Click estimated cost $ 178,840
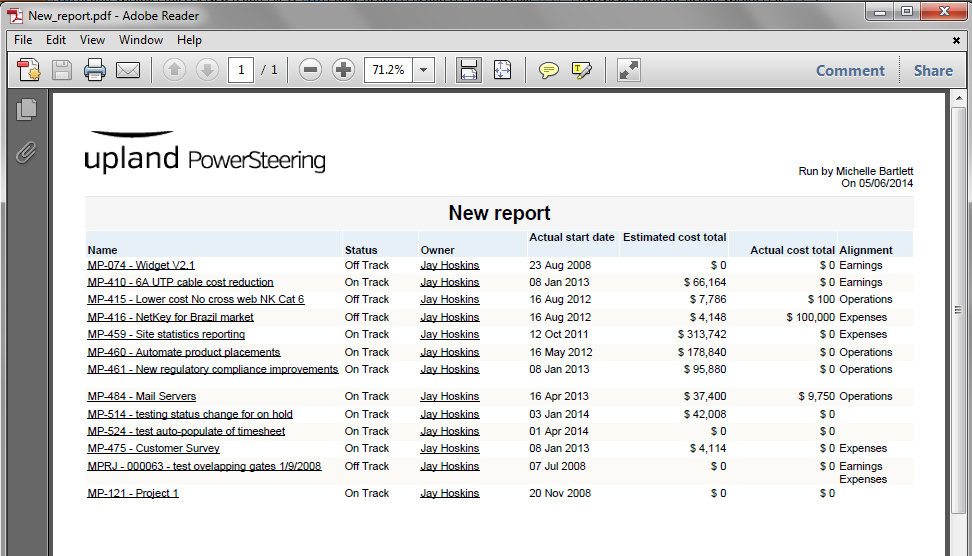972x556 pixels. (702, 352)
